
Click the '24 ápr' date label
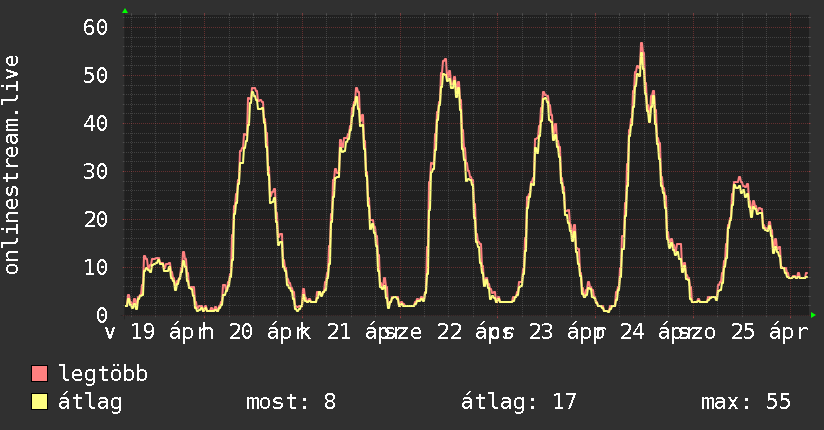point(656,332)
